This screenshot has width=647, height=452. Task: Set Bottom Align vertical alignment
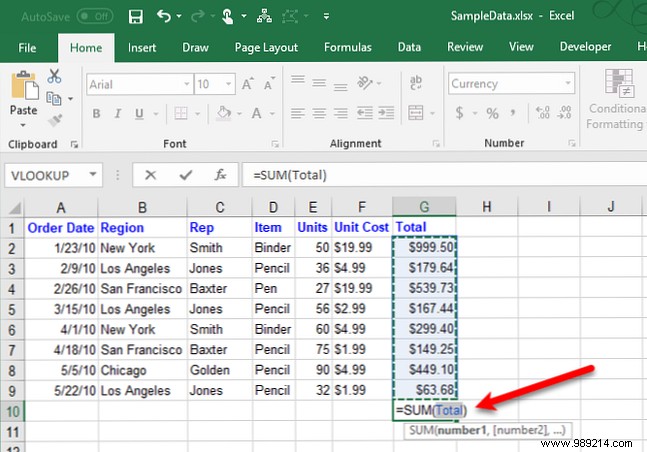tap(340, 87)
